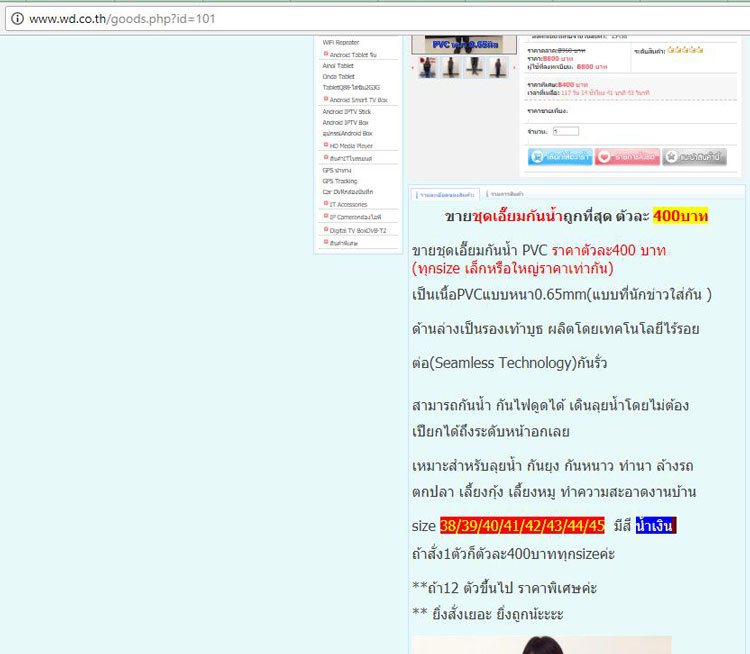Expand the IT Accessories category

pyautogui.click(x=348, y=204)
